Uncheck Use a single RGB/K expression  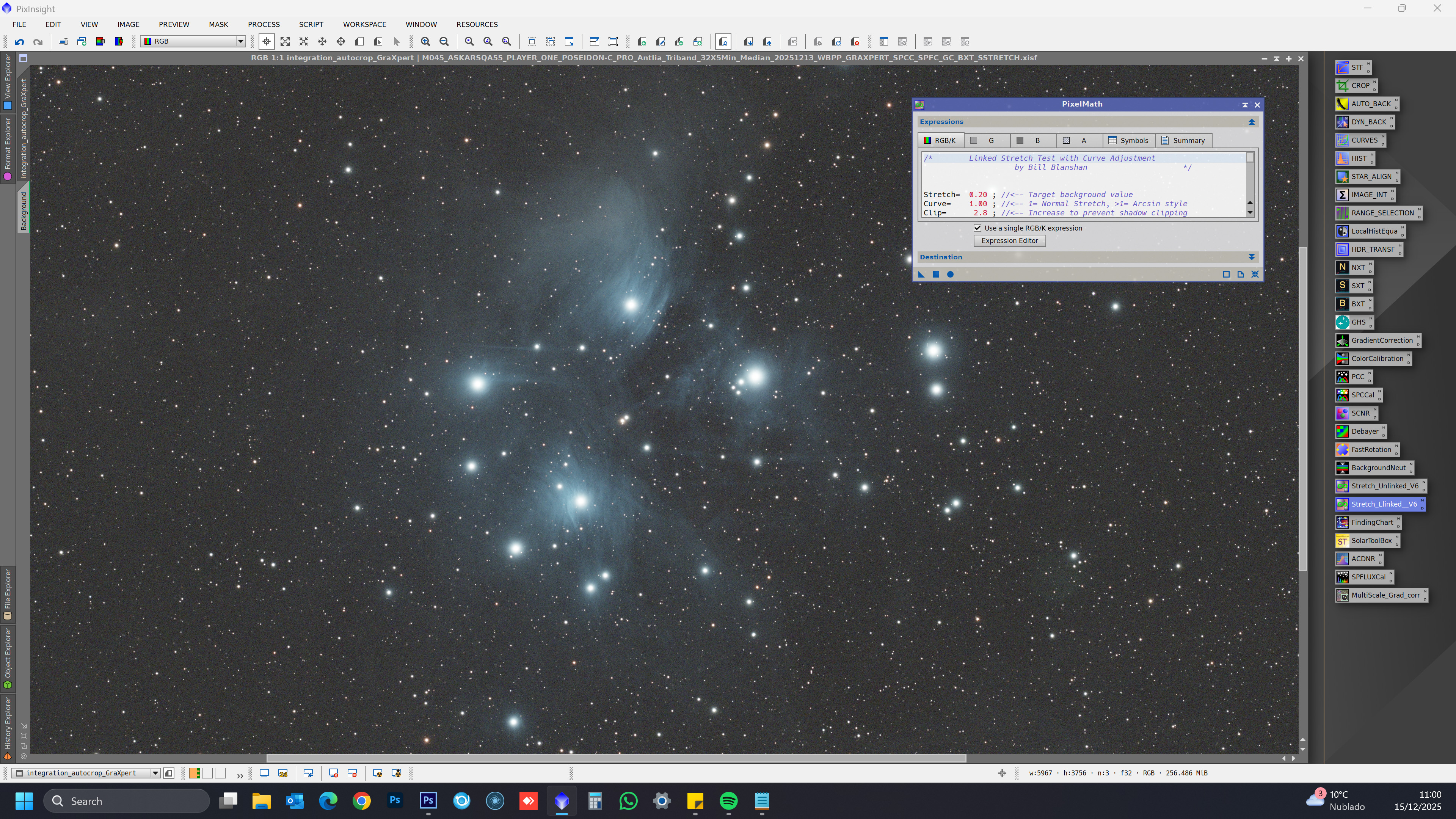tap(977, 228)
